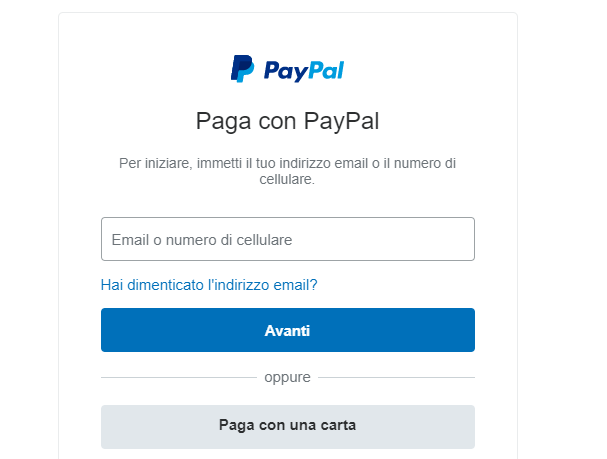Click the blue Avanti button

(288, 330)
